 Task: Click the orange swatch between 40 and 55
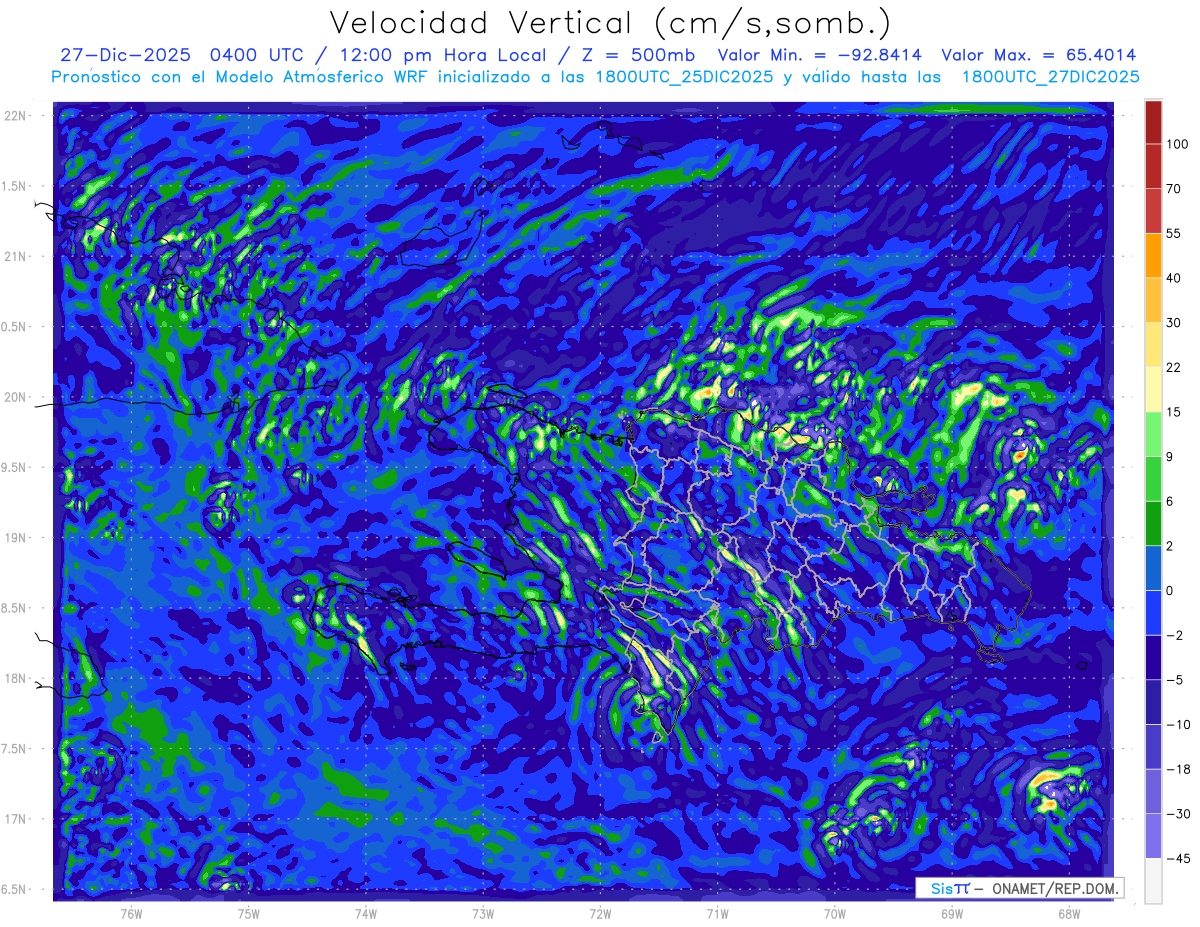(1153, 255)
